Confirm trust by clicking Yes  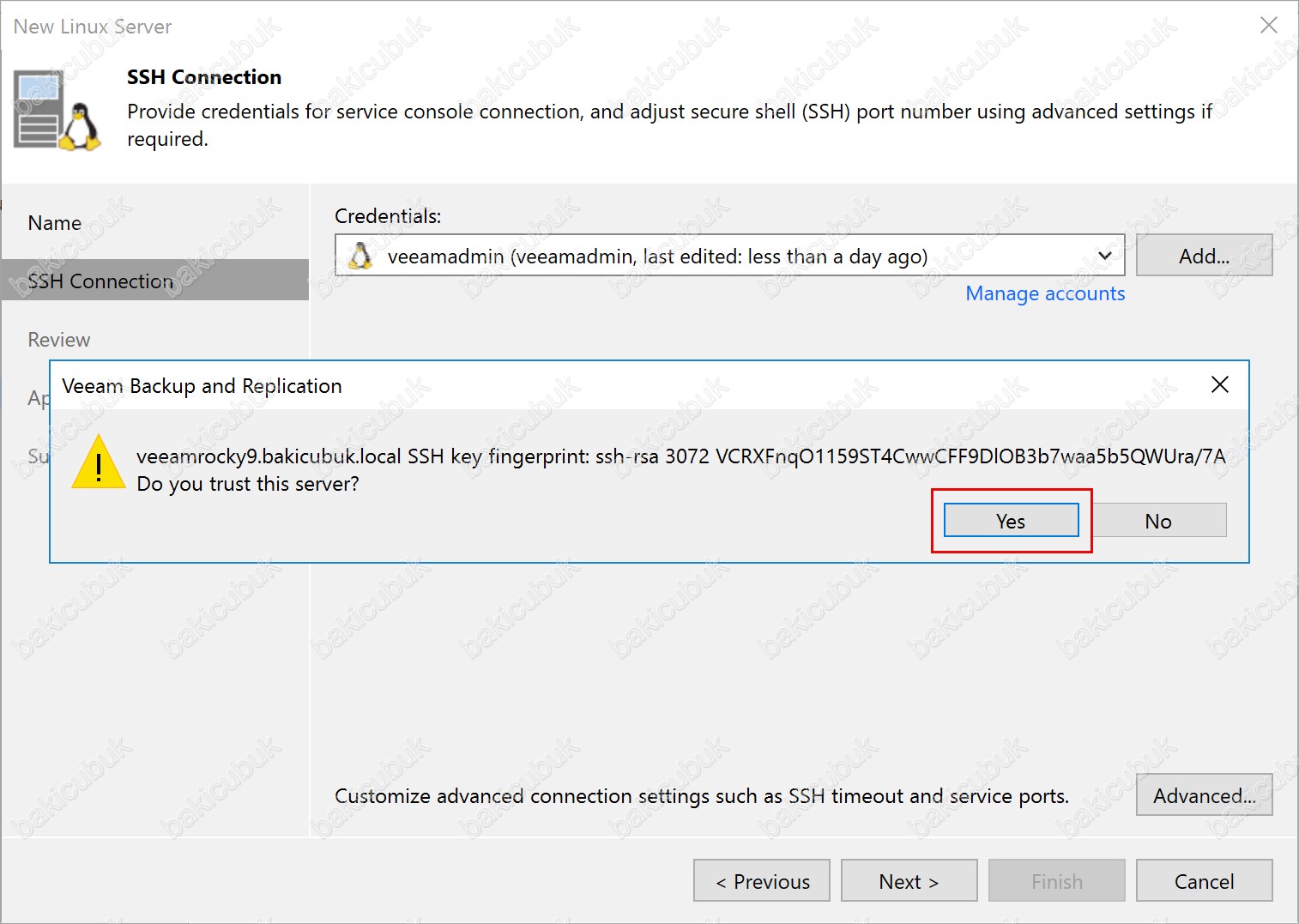click(1011, 521)
